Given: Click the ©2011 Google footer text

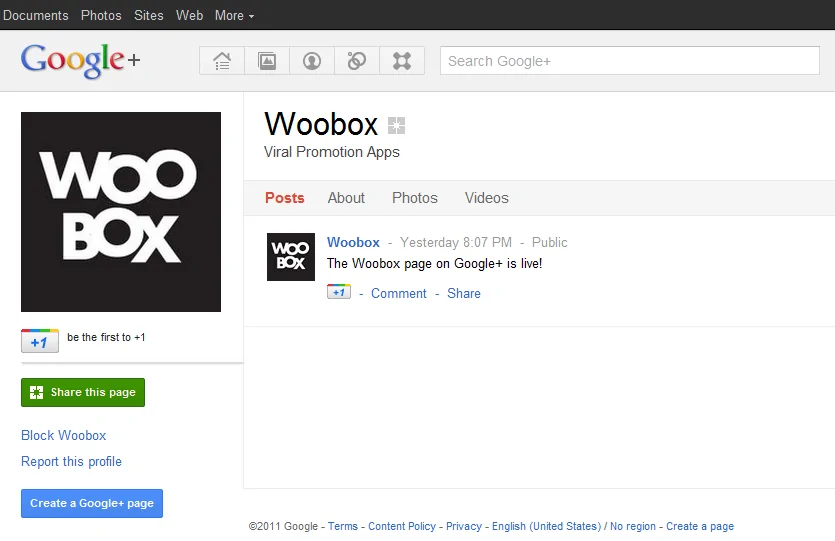Looking at the screenshot, I should click(x=283, y=526).
